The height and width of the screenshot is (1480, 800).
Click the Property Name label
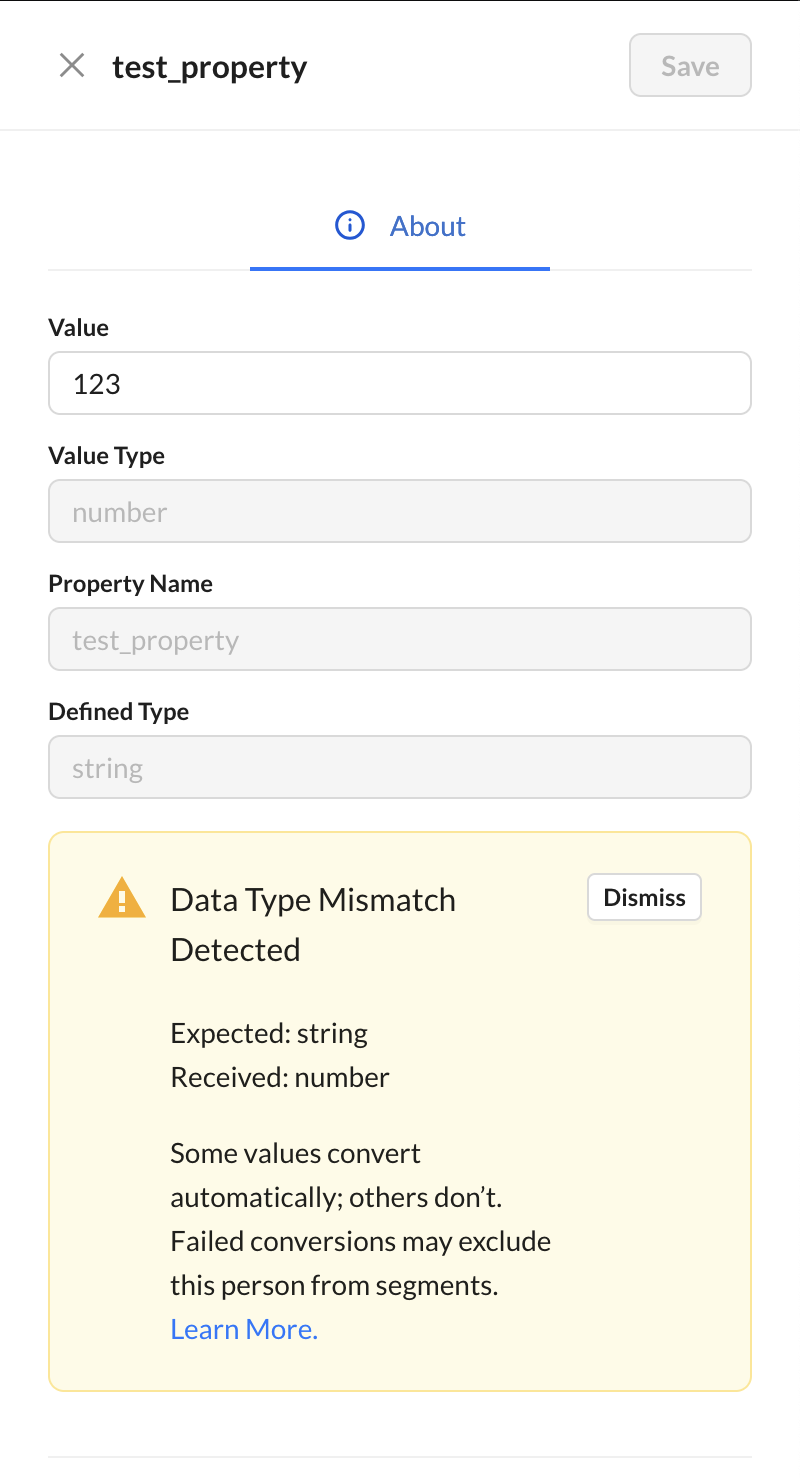pos(131,584)
